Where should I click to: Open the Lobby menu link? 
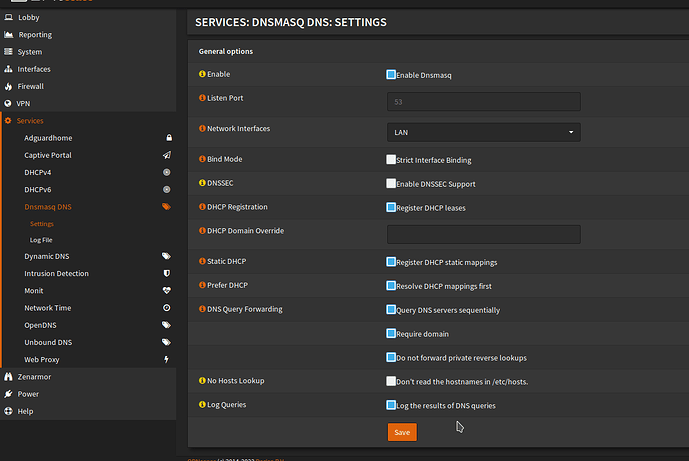click(29, 17)
